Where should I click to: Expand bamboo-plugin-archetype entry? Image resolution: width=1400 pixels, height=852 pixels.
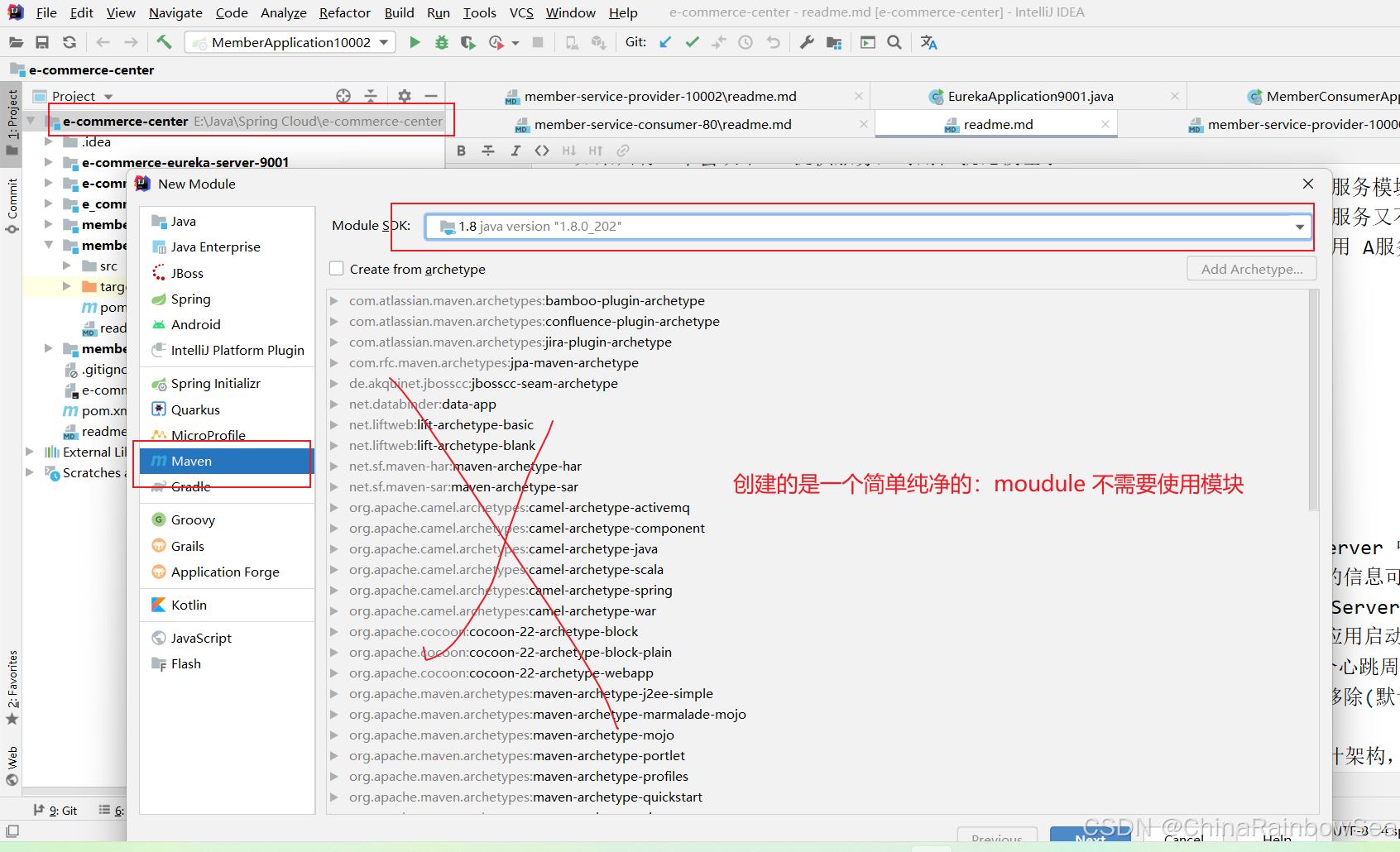coord(334,301)
